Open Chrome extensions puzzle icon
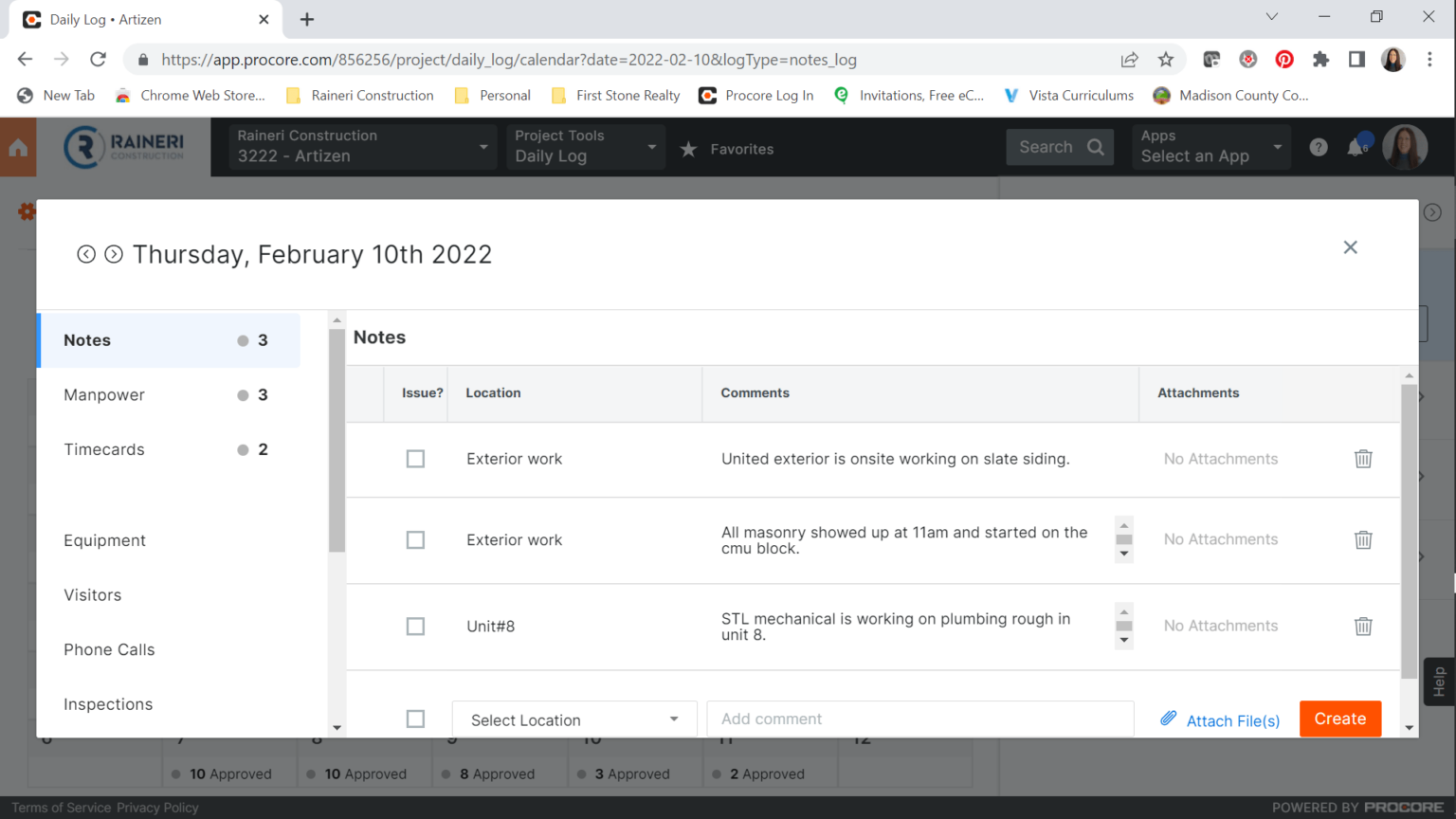The height and width of the screenshot is (819, 1456). click(x=1320, y=59)
